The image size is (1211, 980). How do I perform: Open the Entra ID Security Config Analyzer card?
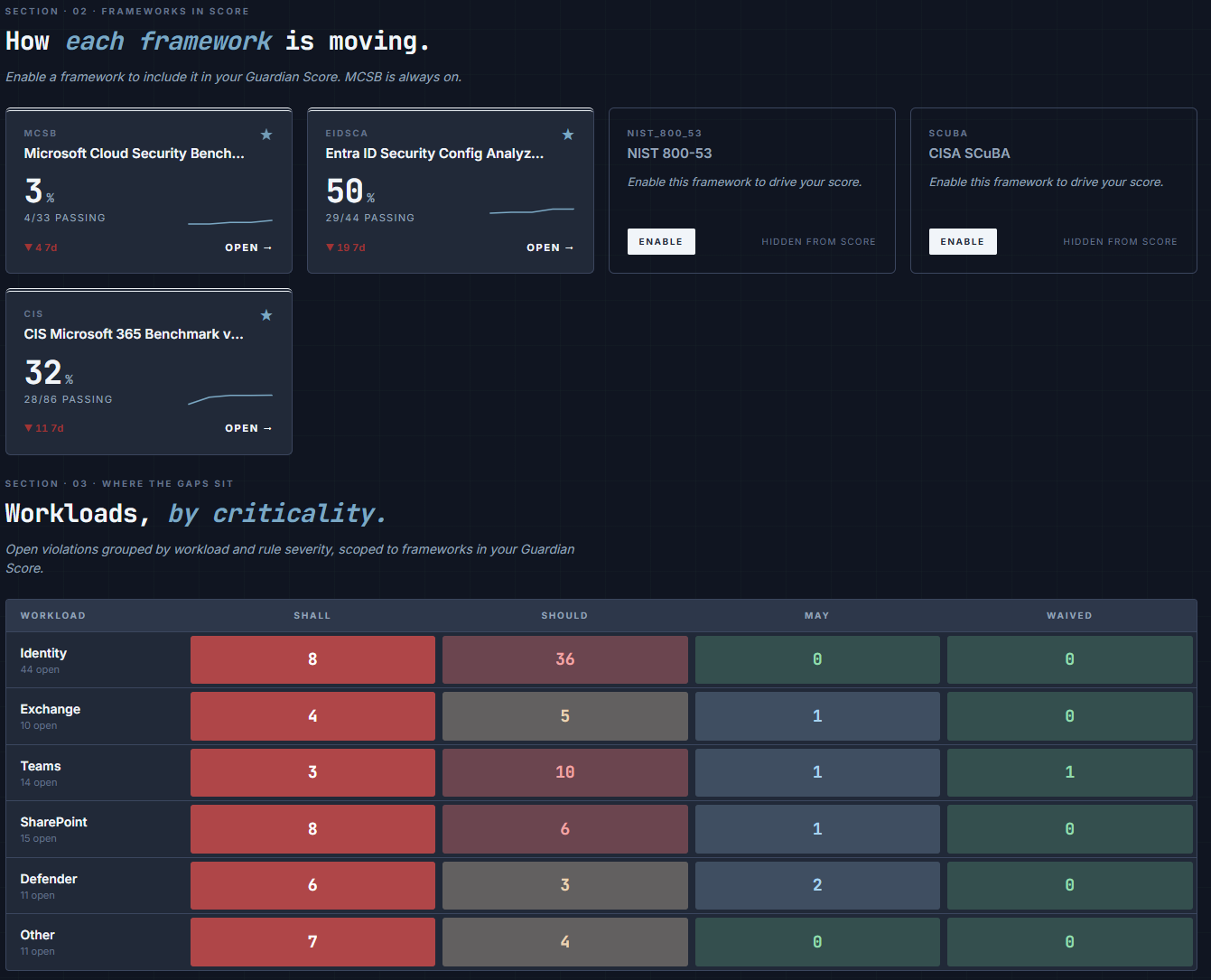click(x=550, y=247)
